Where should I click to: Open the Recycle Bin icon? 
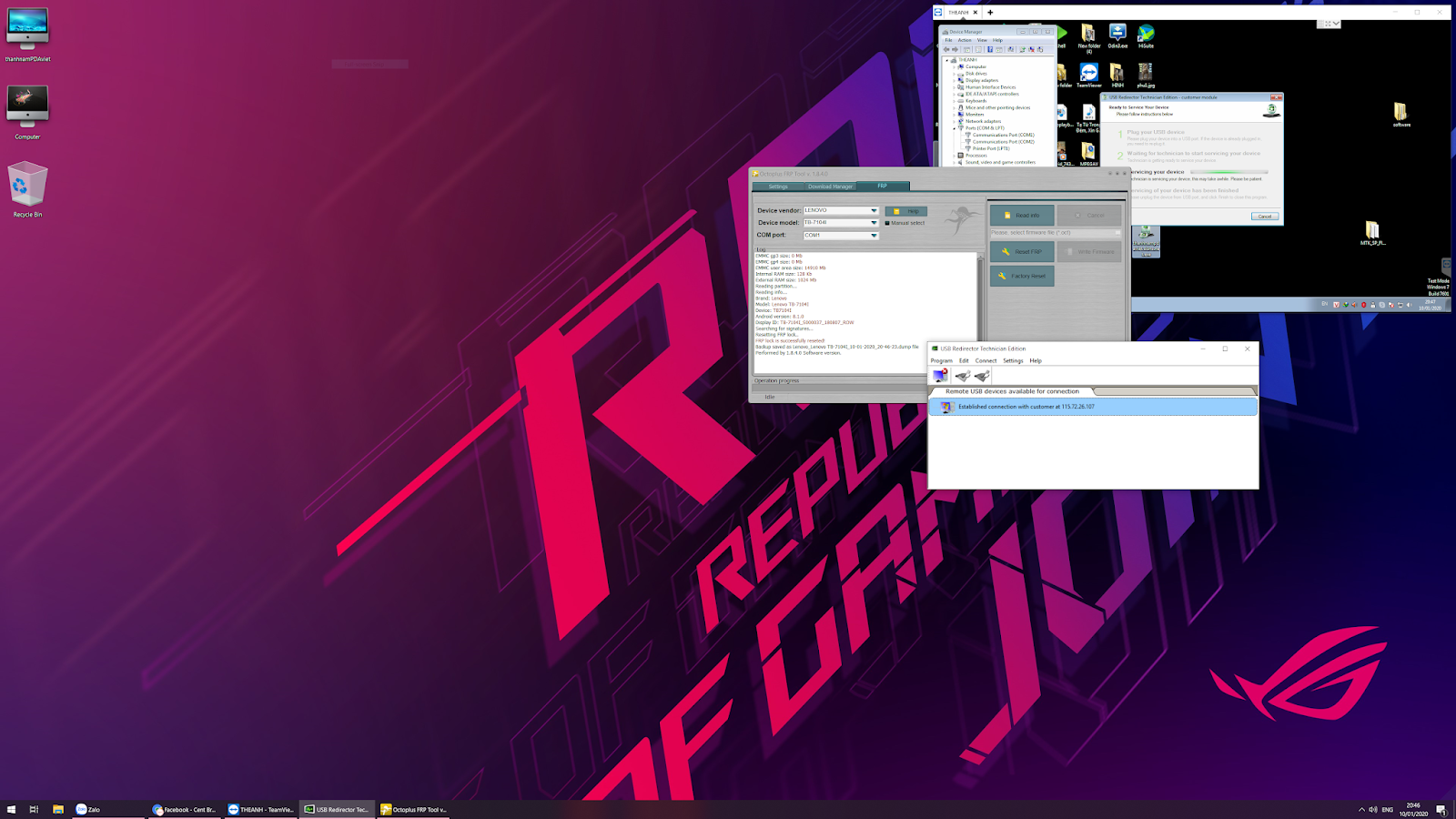(27, 189)
